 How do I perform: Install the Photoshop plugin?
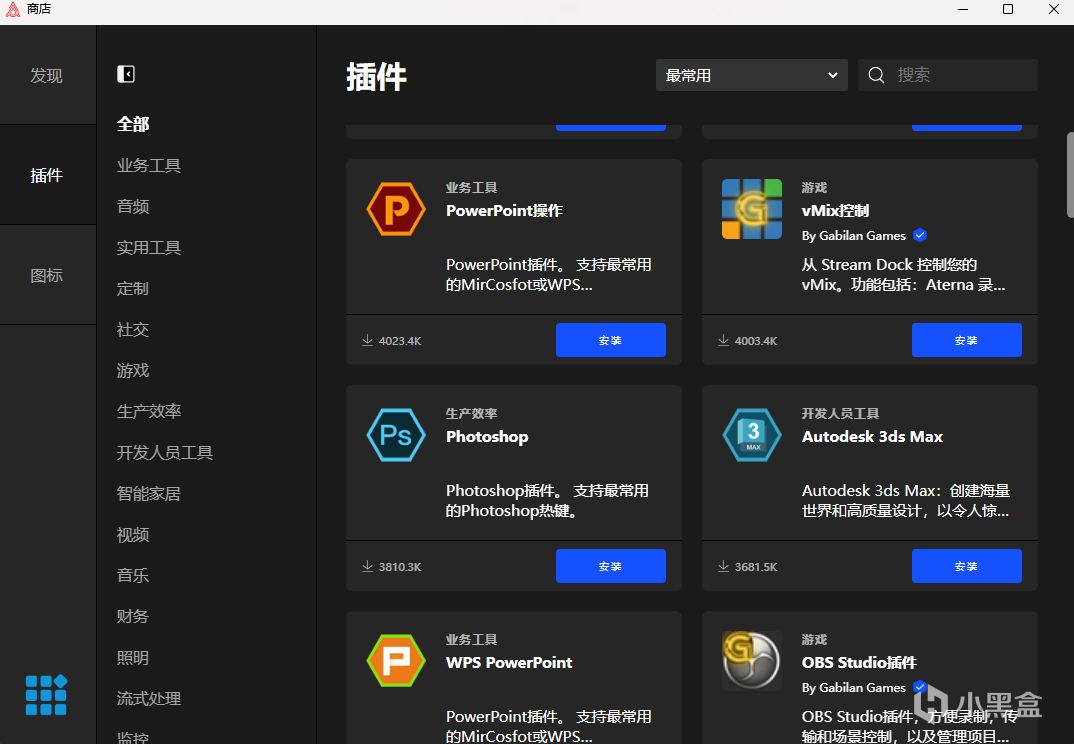pyautogui.click(x=610, y=566)
